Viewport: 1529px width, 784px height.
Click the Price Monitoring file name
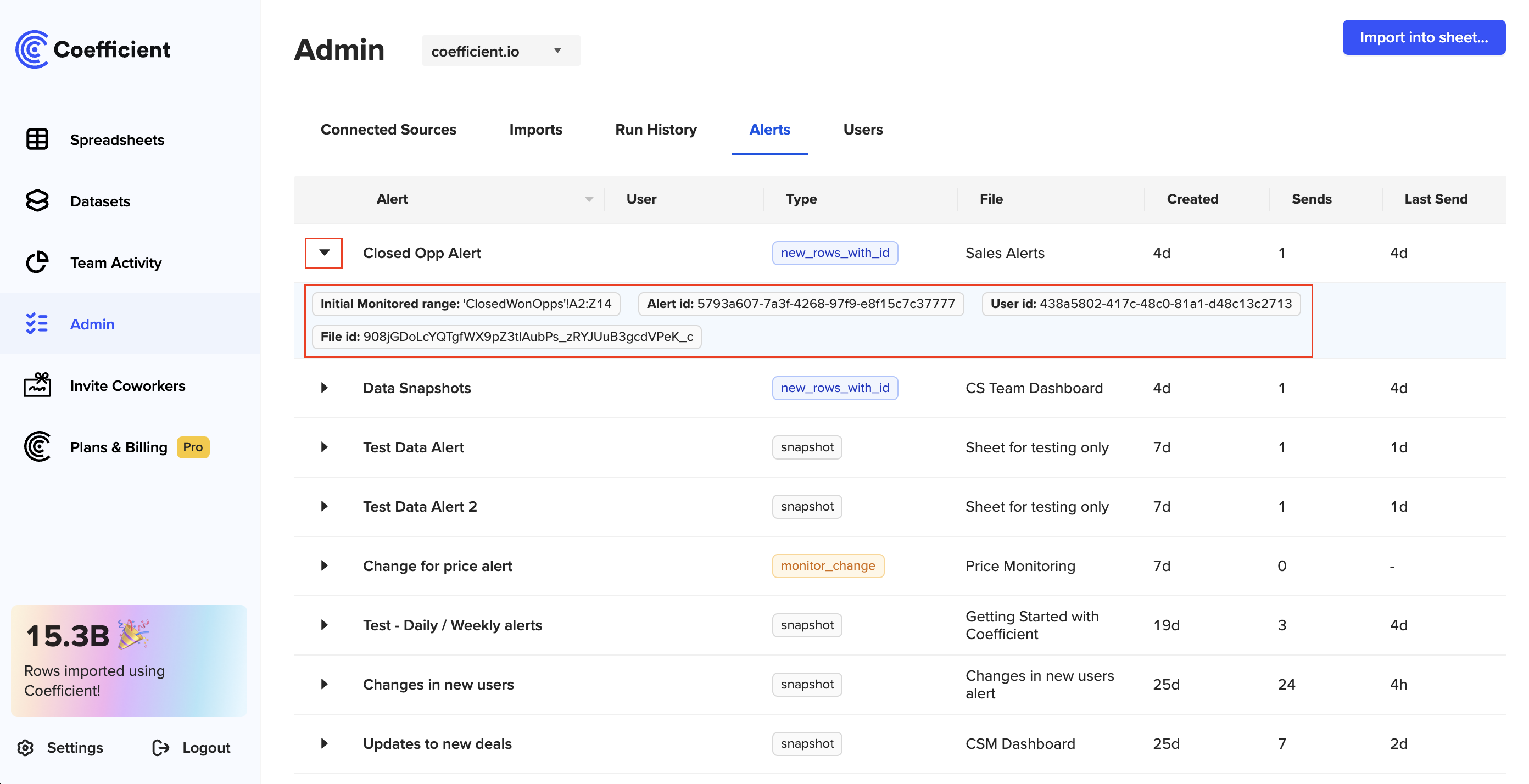[1020, 566]
